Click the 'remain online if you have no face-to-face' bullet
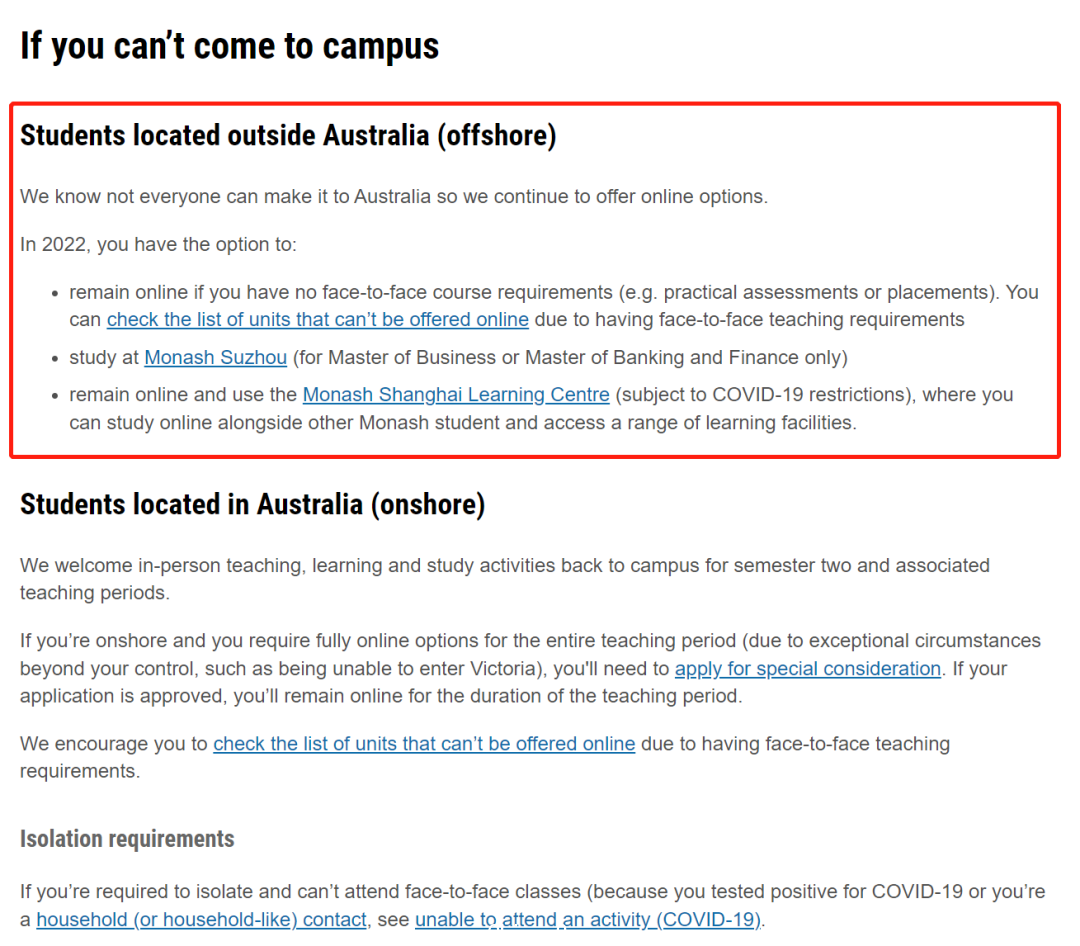The width and height of the screenshot is (1080, 946). (x=554, y=306)
